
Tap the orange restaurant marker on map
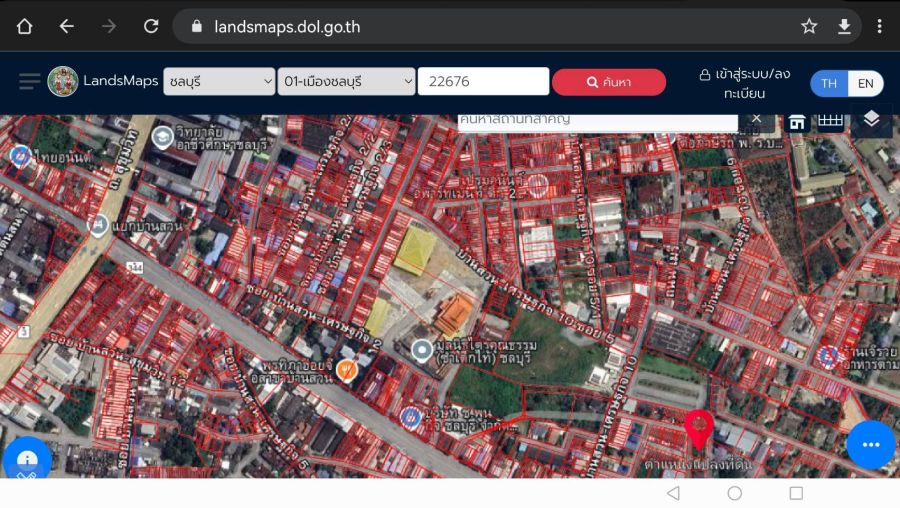(348, 370)
